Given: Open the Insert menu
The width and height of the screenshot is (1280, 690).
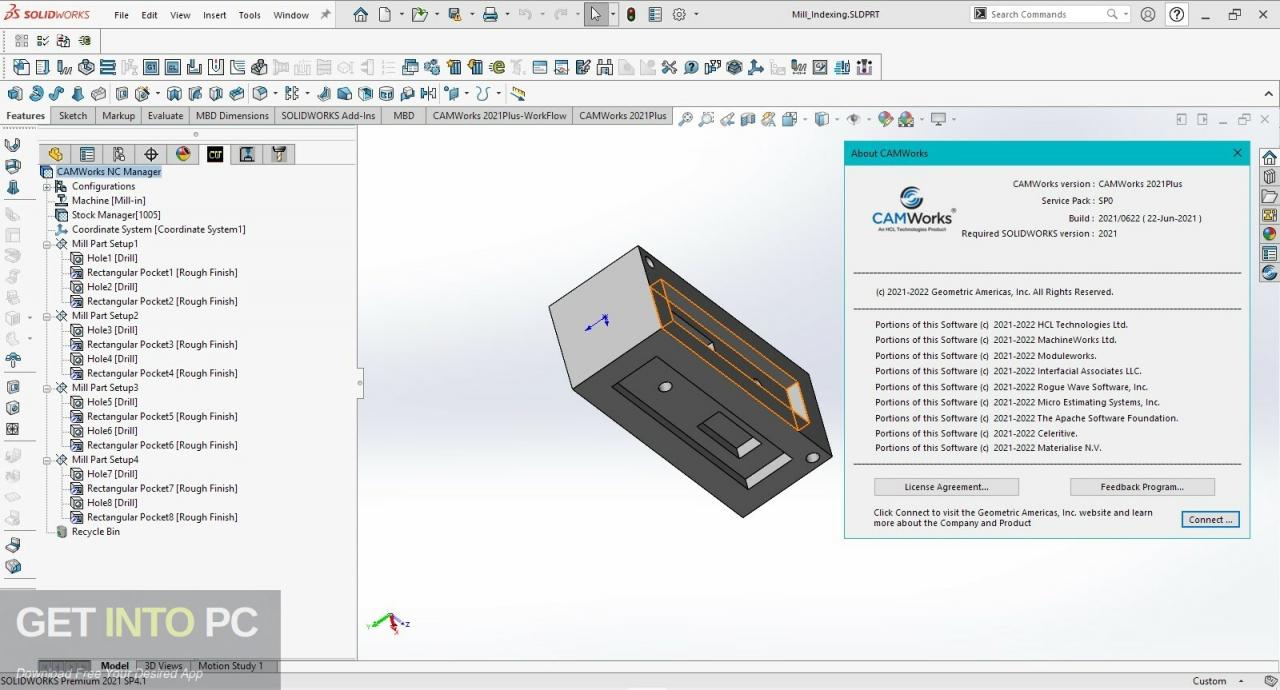Looking at the screenshot, I should tap(214, 15).
